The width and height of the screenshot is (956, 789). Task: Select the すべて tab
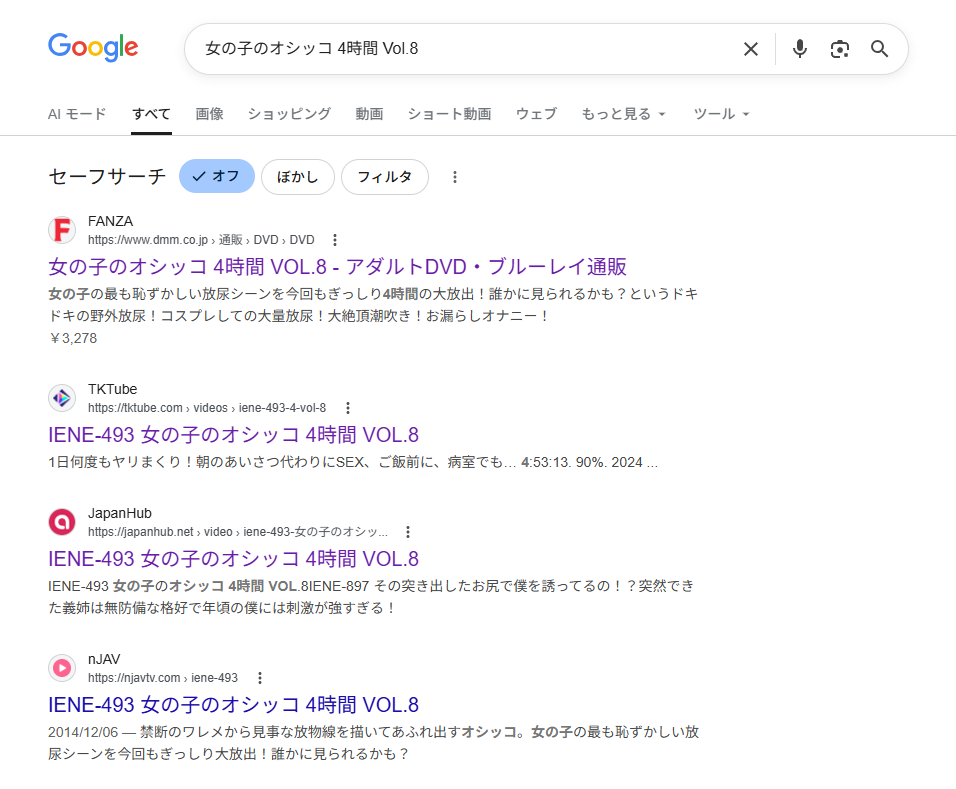tap(152, 114)
